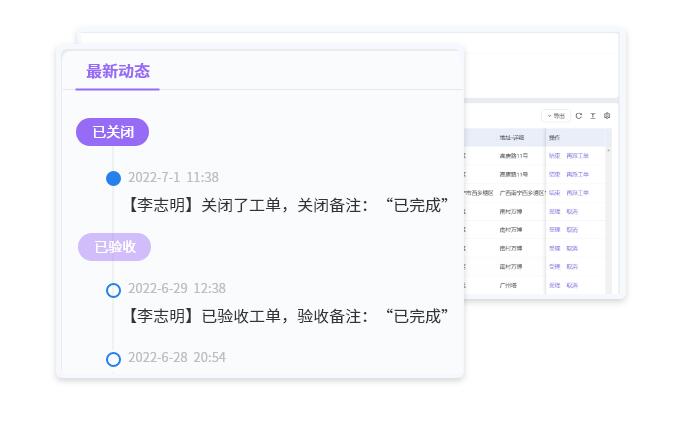Click the first action link in the 广州塔 row
The height and width of the screenshot is (432, 680).
(x=554, y=285)
